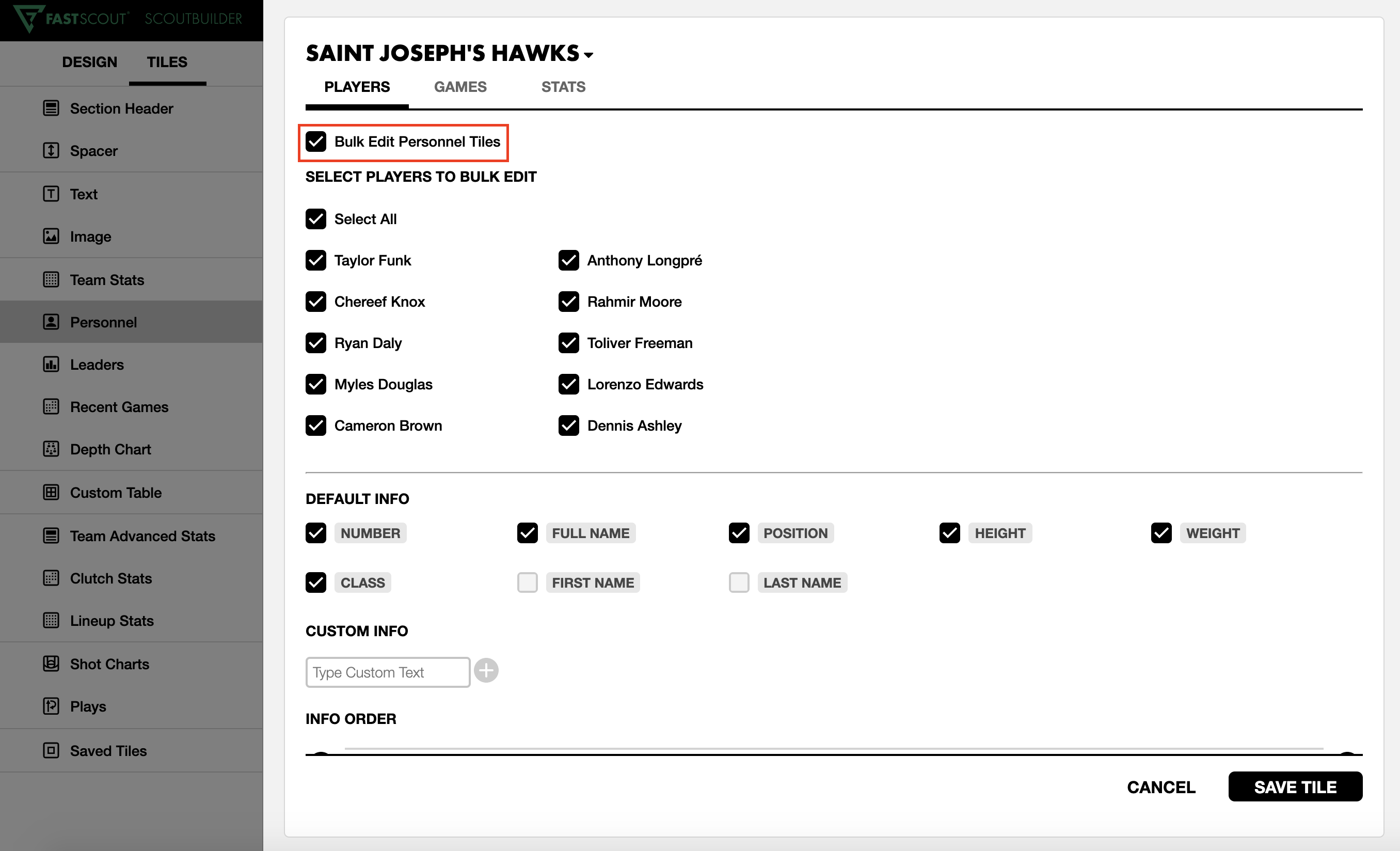Click the Shot Charts tile icon
1400x851 pixels.
tap(51, 664)
